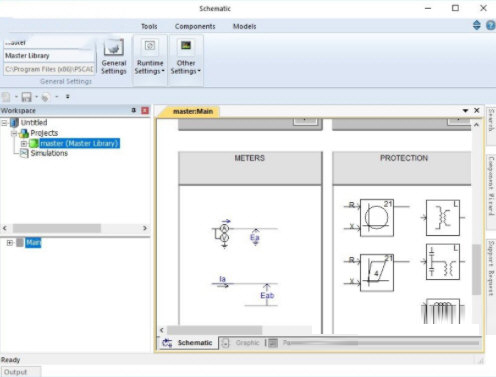Toggle ribbon collapse arrows icon
496x377 pixels.
[477, 25]
